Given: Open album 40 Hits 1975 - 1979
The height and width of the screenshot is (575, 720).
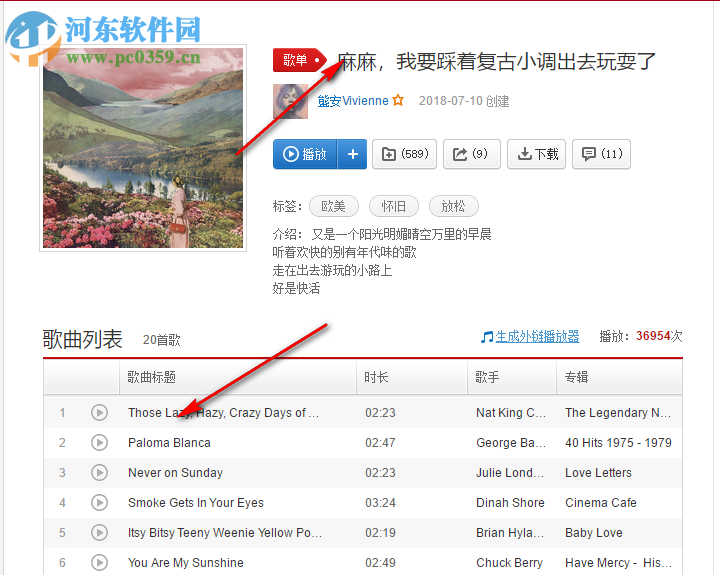Looking at the screenshot, I should 618,443.
